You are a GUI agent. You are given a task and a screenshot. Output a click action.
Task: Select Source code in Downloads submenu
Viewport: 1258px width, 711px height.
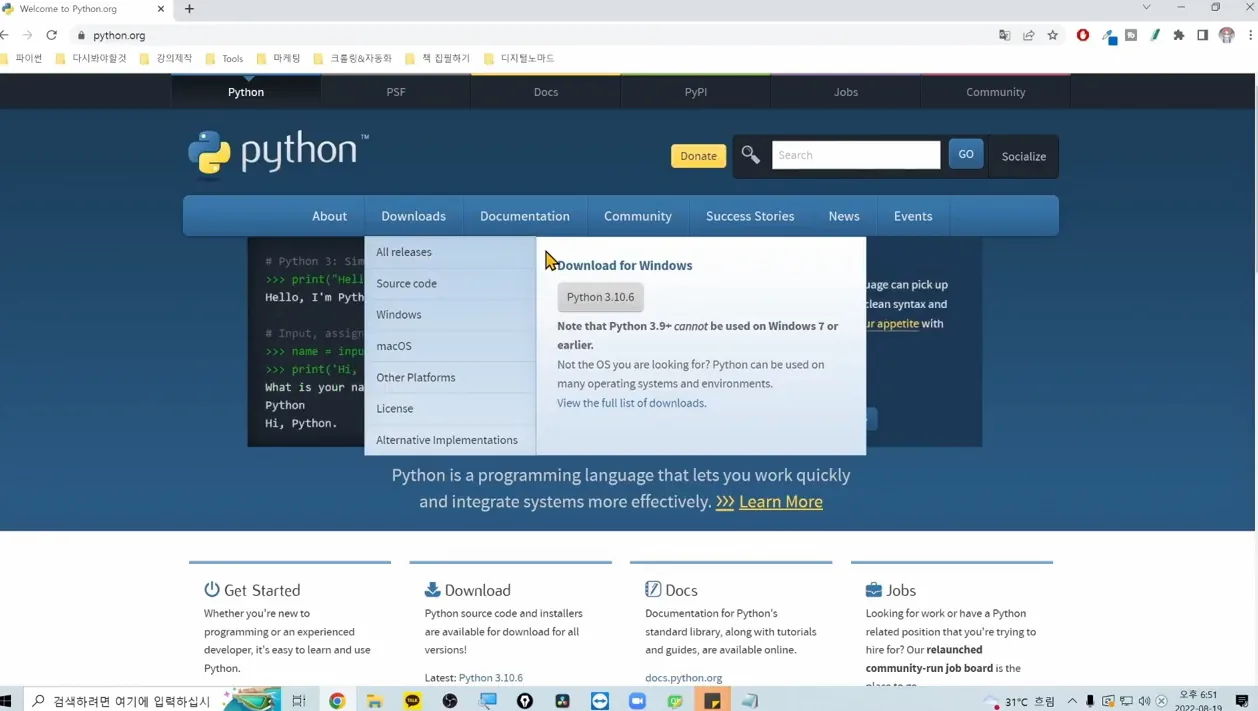[x=450, y=283]
